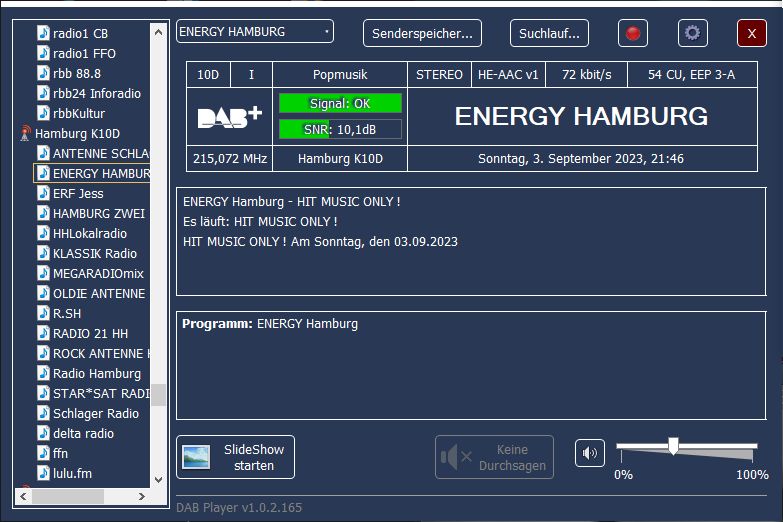Click the 100% volume label
Viewport: 783px width, 522px height.
(x=752, y=475)
